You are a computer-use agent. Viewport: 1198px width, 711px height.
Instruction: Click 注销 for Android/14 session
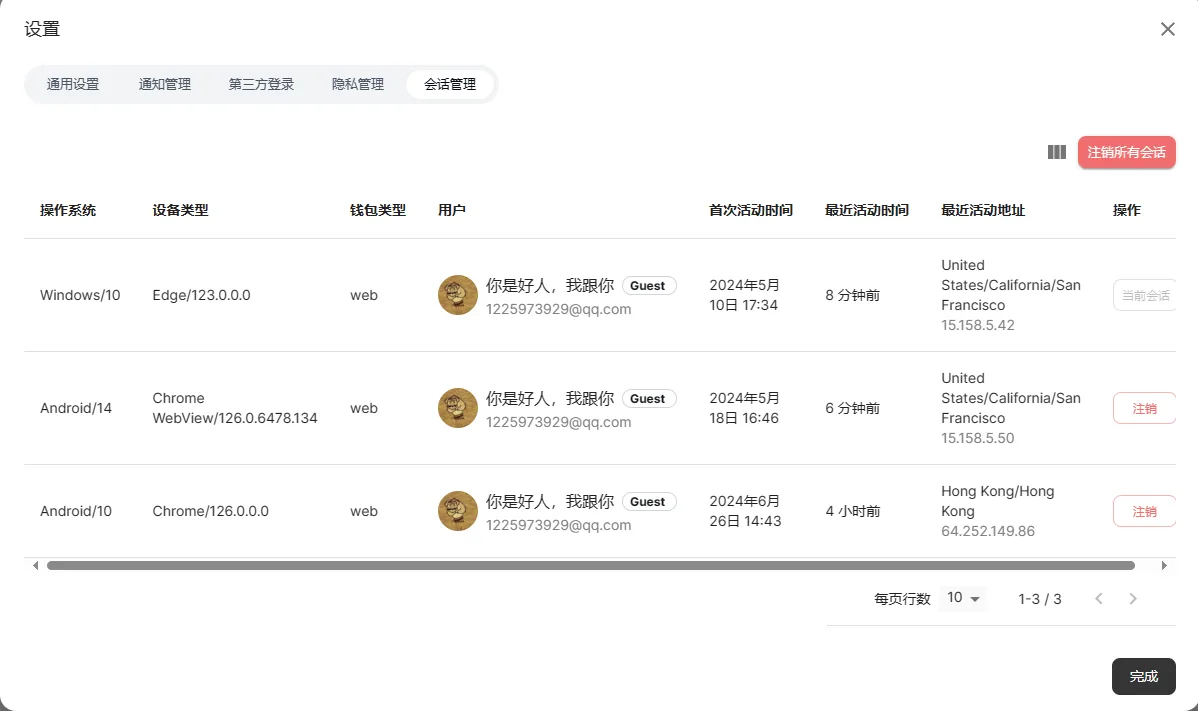click(x=1144, y=408)
